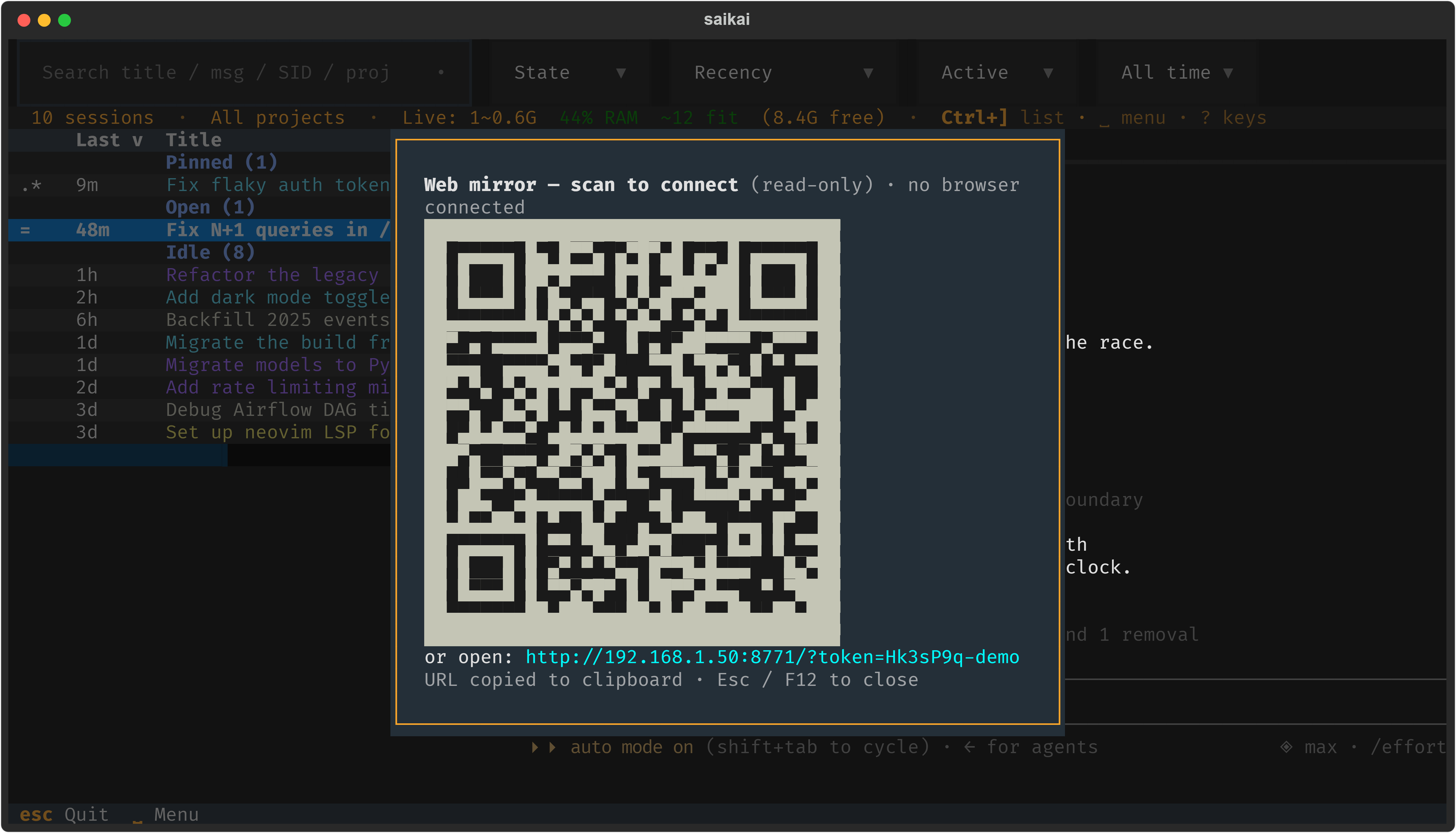Viewport: 1456px width, 833px height.
Task: Click the macOS yellow minimize window button
Action: (44, 21)
